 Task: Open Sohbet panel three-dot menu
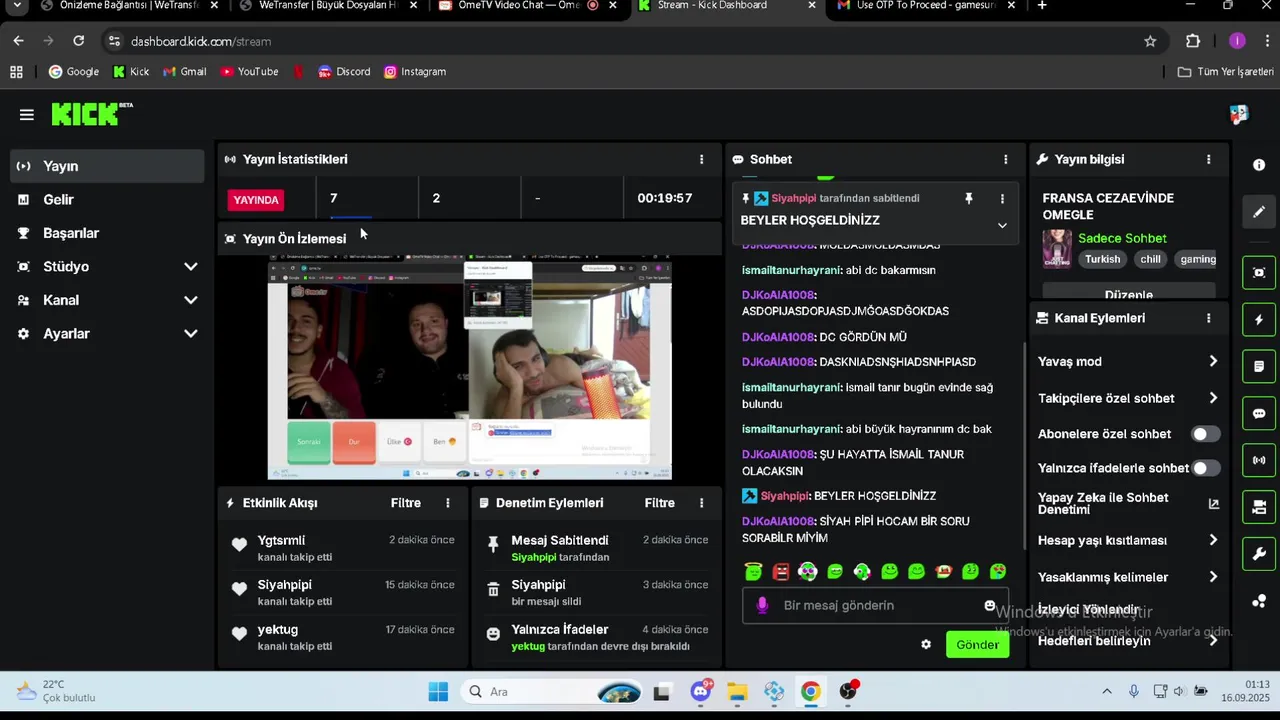click(1005, 159)
